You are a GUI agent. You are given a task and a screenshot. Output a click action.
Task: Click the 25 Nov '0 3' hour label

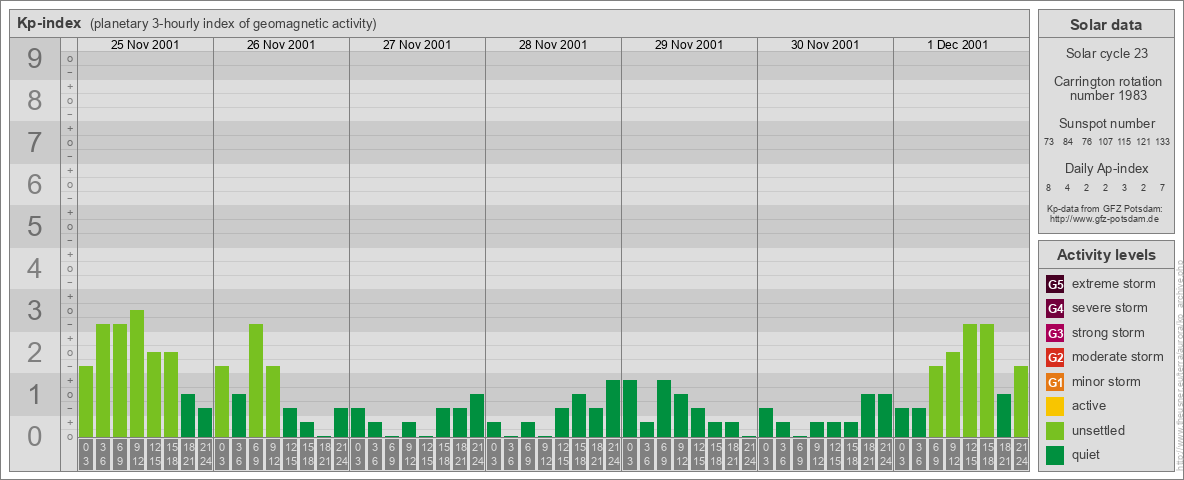pyautogui.click(x=86, y=455)
